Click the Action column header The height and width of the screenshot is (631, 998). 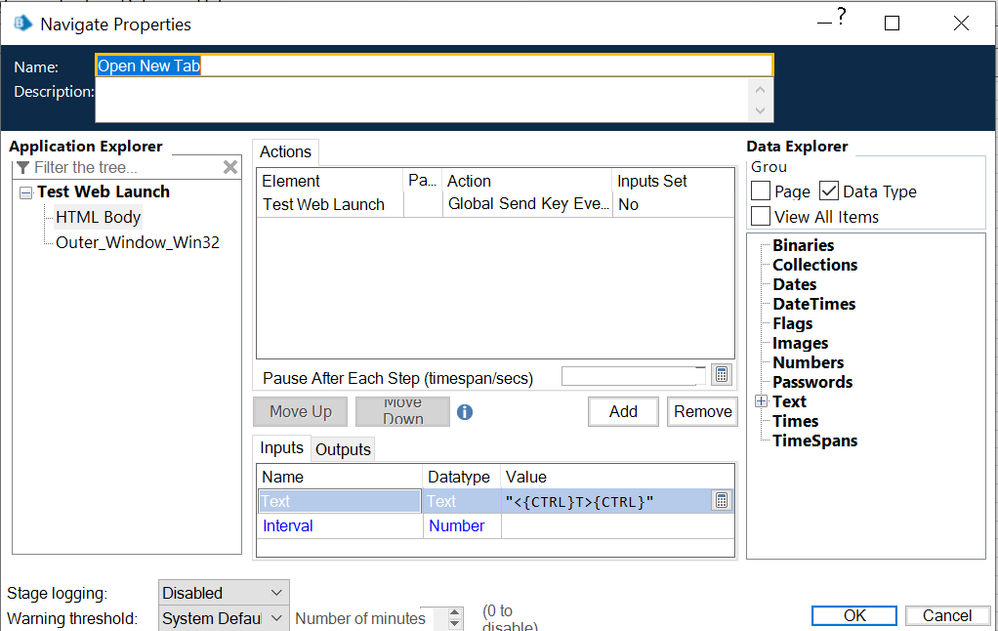pos(527,181)
